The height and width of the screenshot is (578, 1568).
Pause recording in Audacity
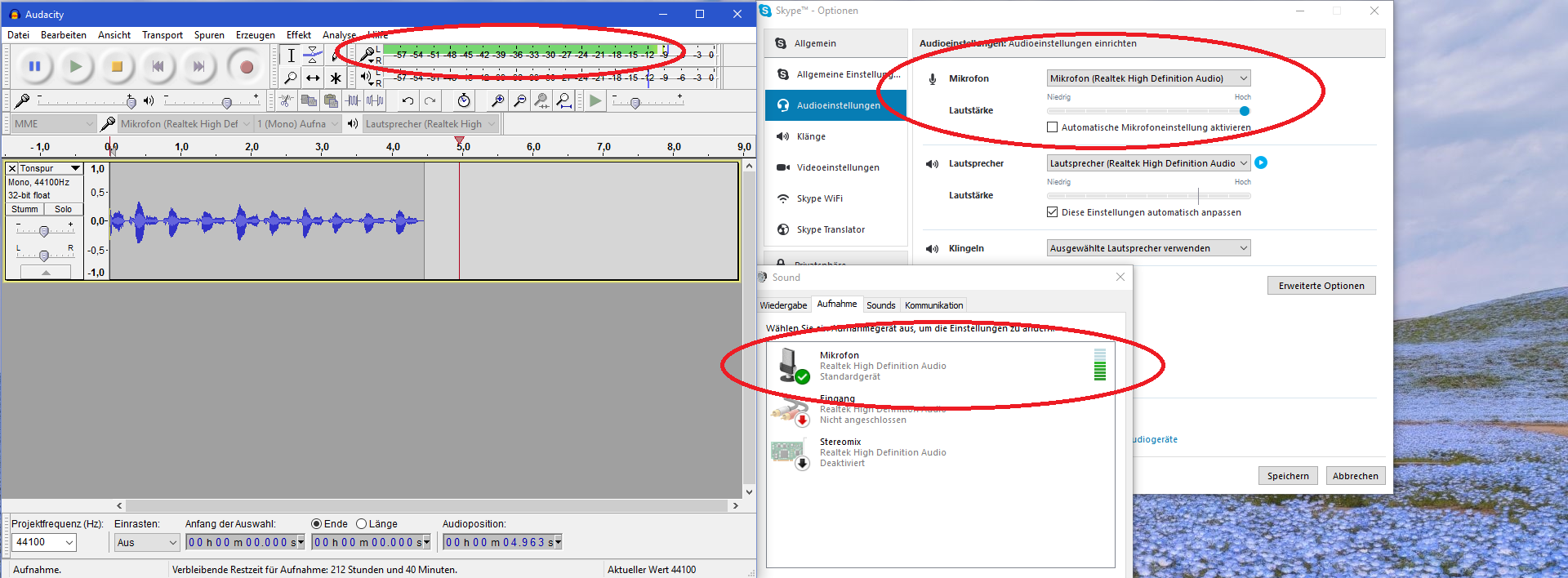pos(35,67)
